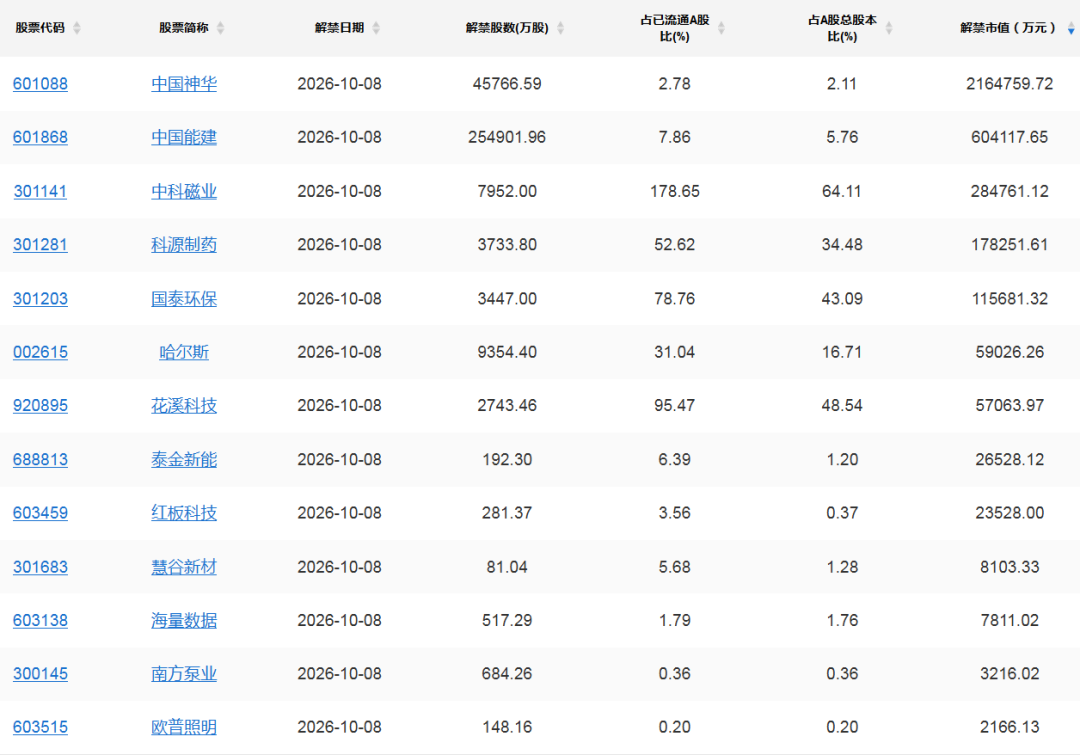
Task: Click stock code 301281
Action: (41, 245)
